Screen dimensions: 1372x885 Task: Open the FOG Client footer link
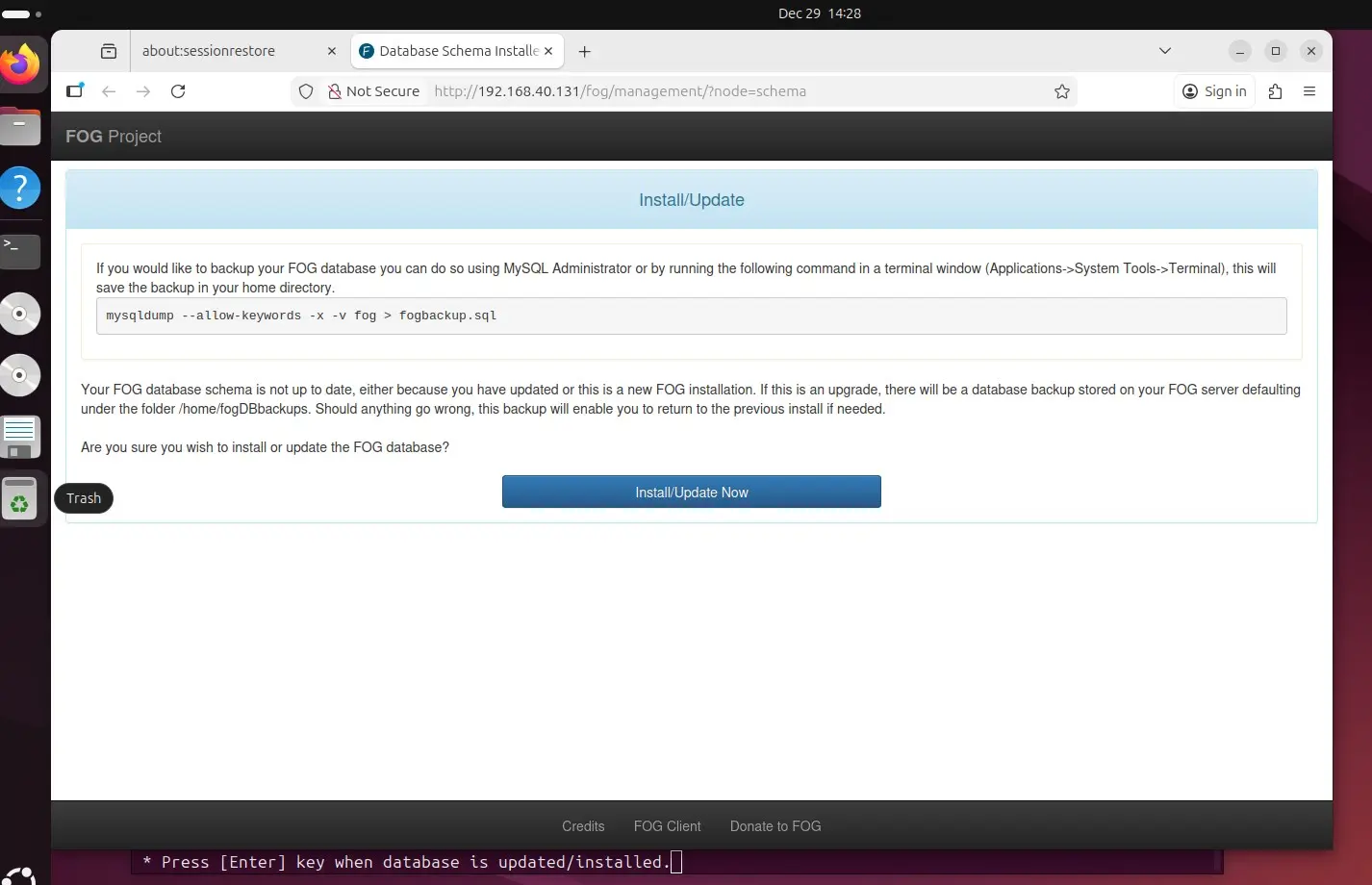[668, 826]
